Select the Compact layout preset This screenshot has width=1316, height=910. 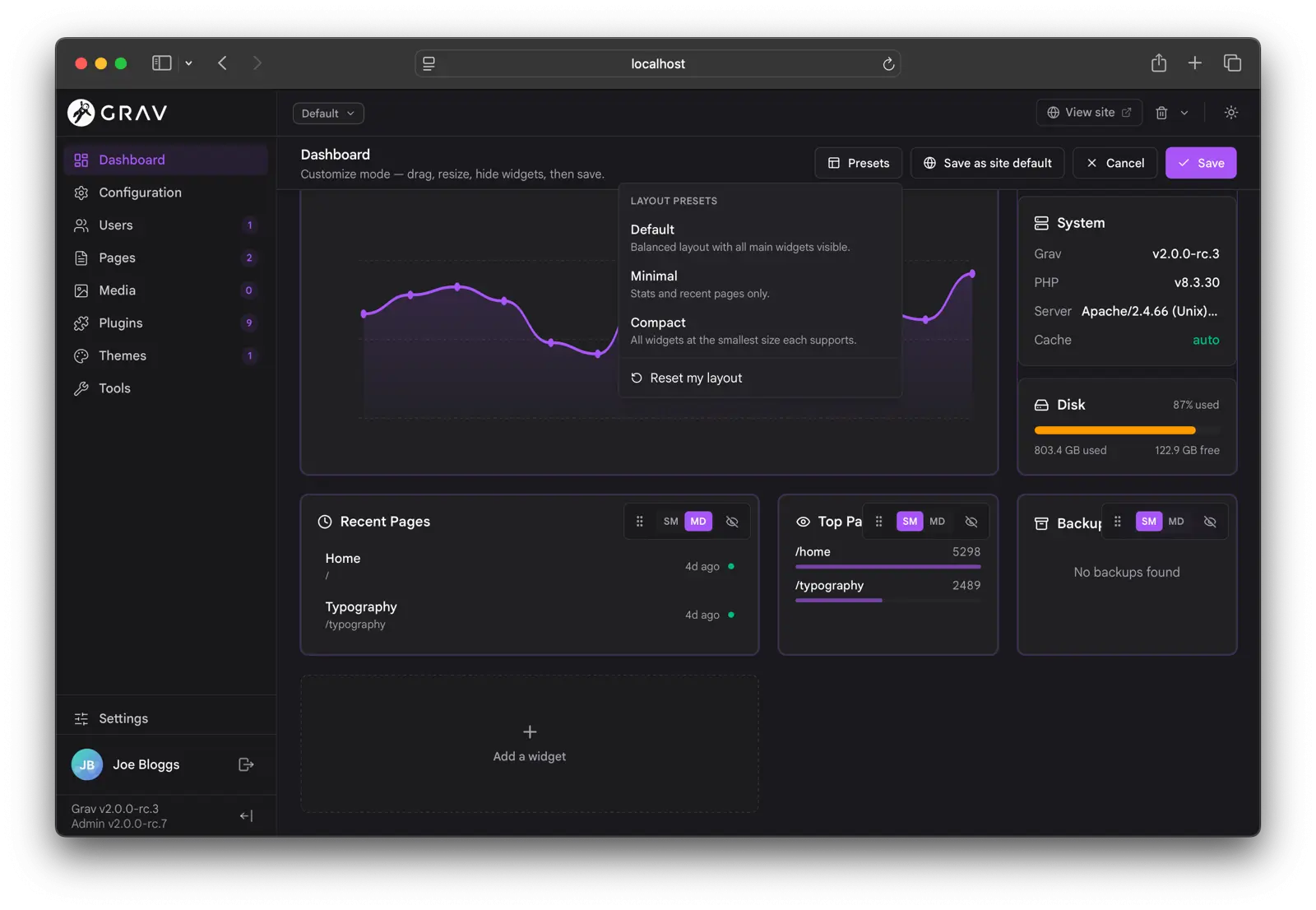(x=760, y=331)
